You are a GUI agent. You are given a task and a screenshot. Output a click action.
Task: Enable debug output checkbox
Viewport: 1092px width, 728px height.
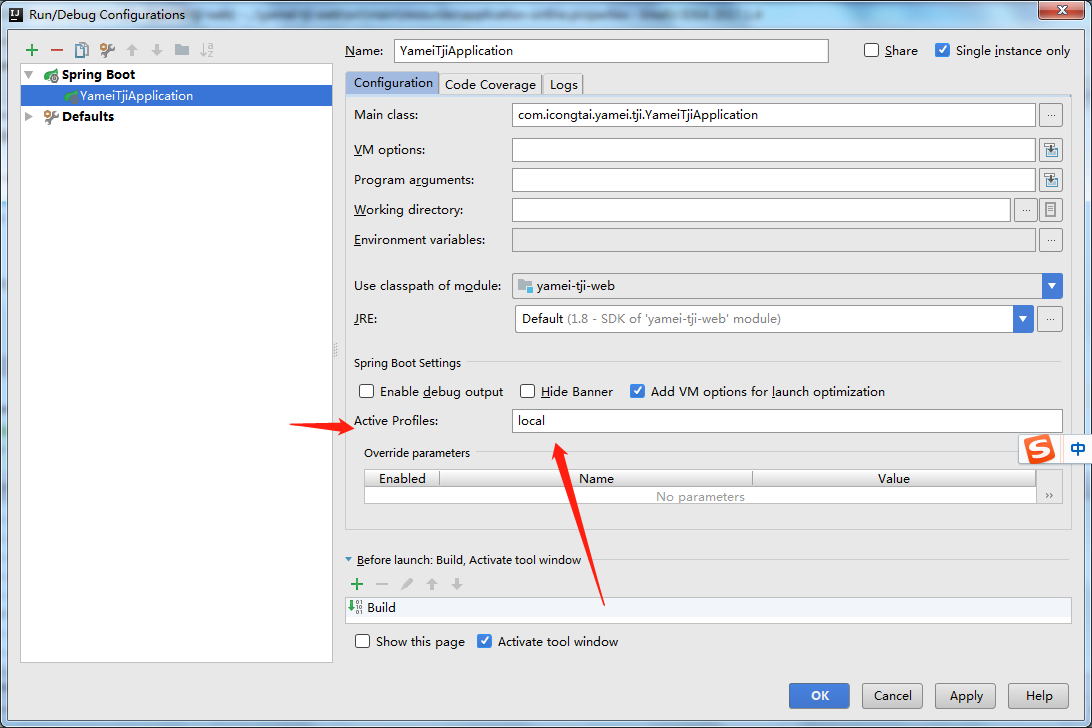point(366,392)
